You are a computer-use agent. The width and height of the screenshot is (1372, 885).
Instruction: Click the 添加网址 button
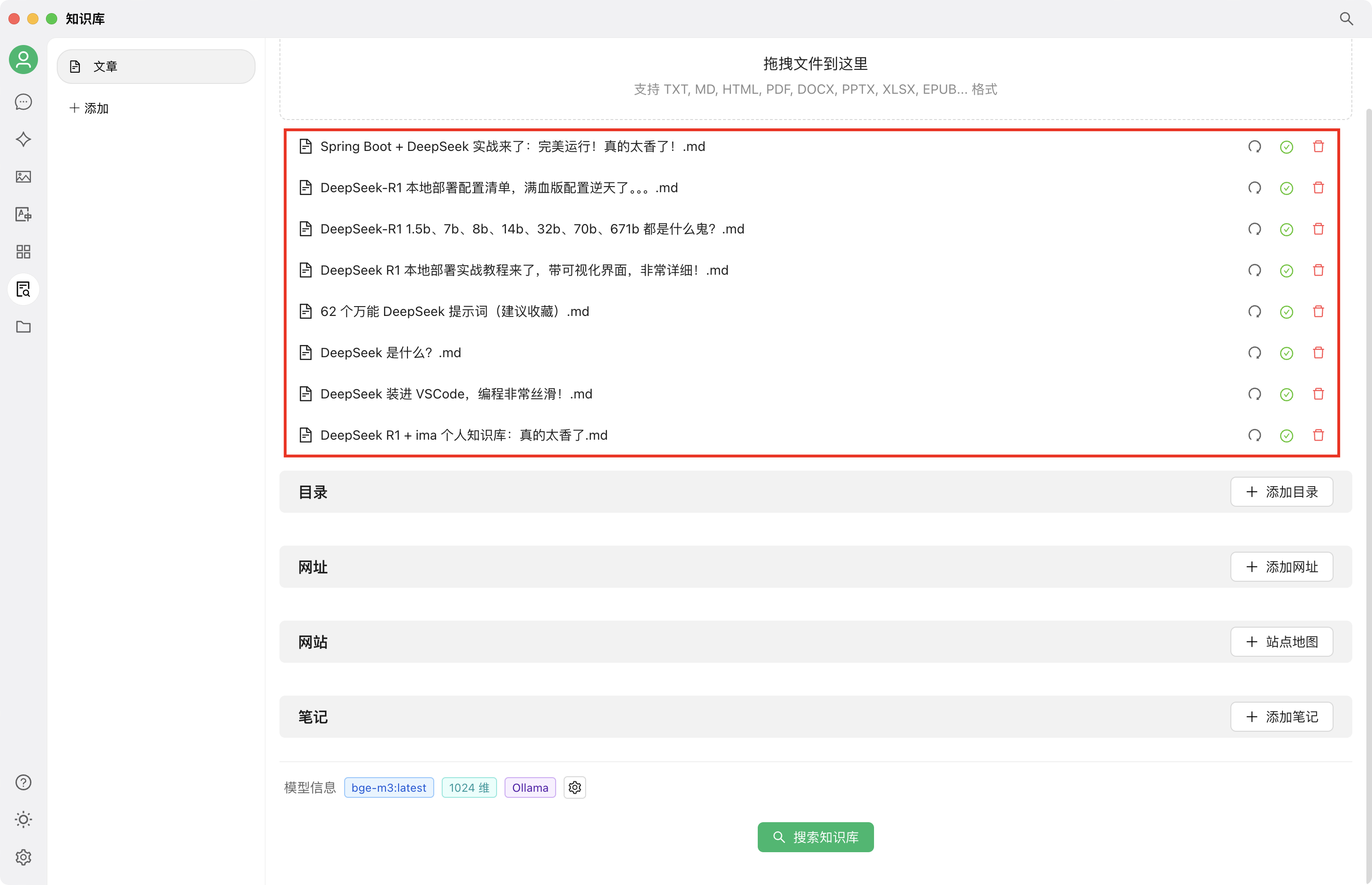coord(1281,567)
